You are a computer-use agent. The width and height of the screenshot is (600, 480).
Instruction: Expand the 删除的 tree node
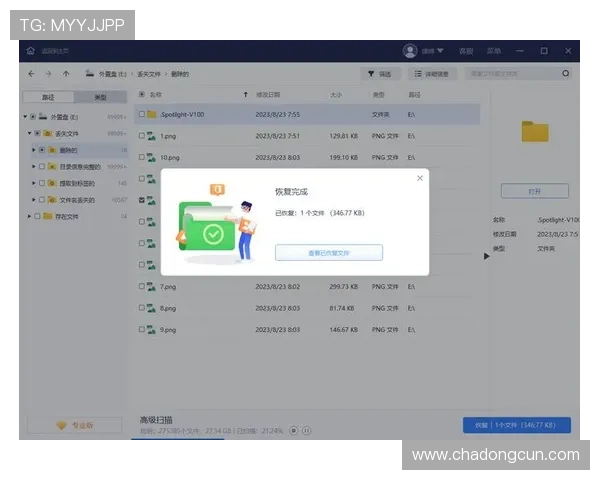(34, 150)
